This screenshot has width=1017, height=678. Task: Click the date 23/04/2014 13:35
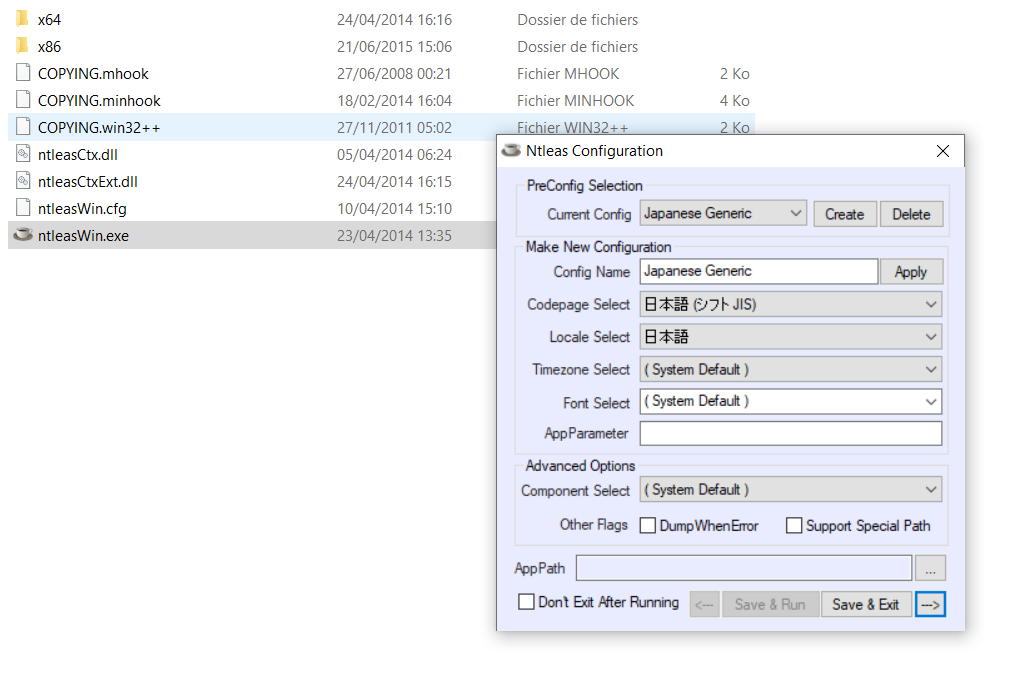tap(394, 236)
